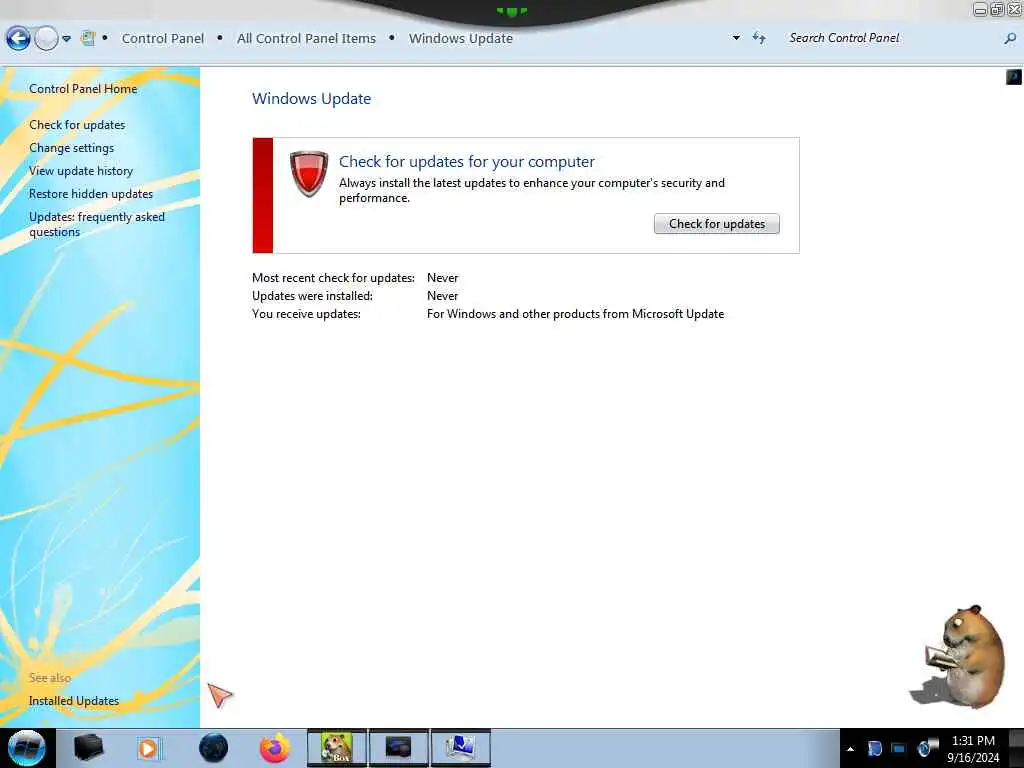Click the greyed Forward navigation button
Image resolution: width=1024 pixels, height=768 pixels.
click(46, 39)
